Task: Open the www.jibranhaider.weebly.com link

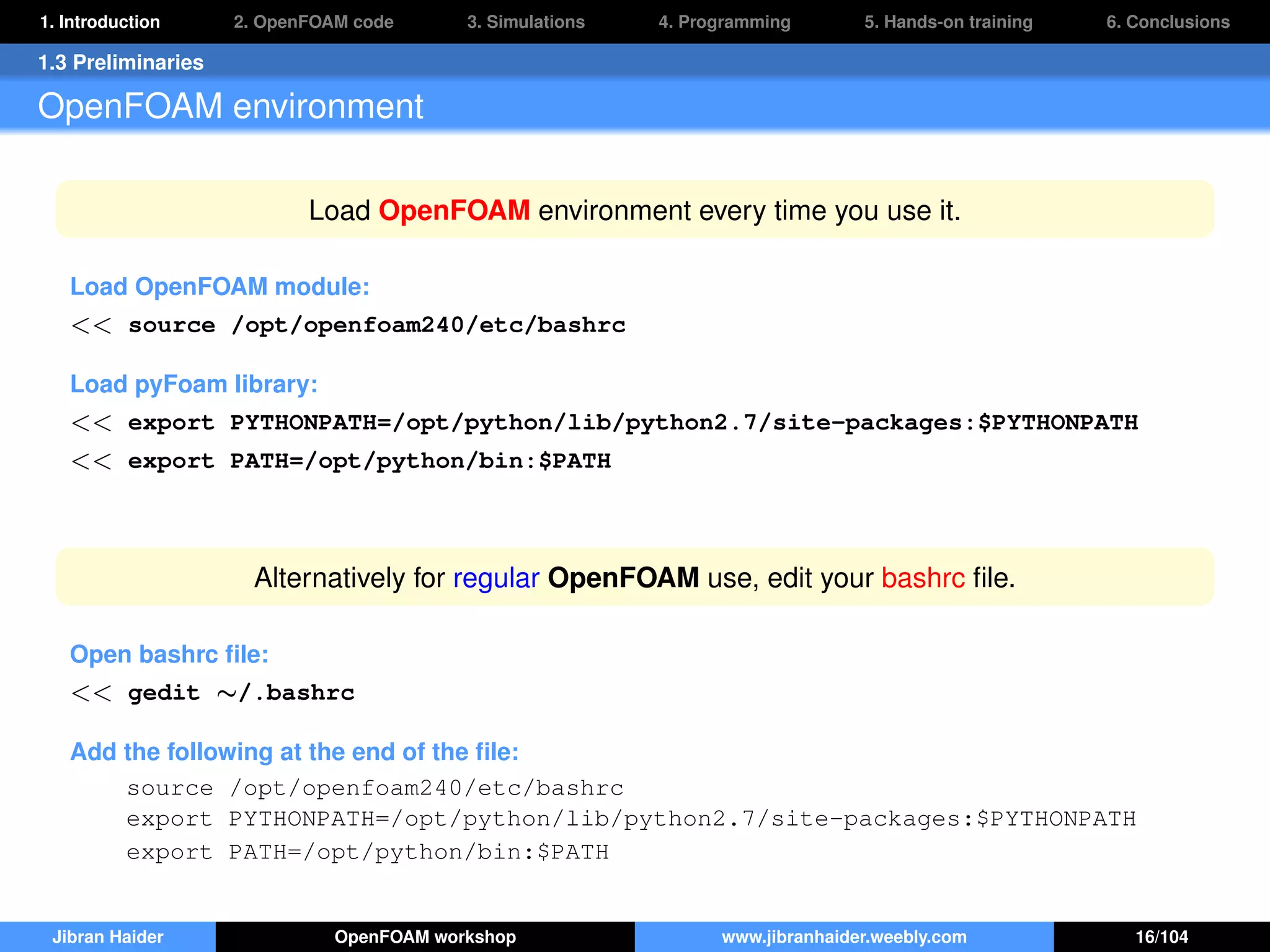Action: click(x=844, y=937)
